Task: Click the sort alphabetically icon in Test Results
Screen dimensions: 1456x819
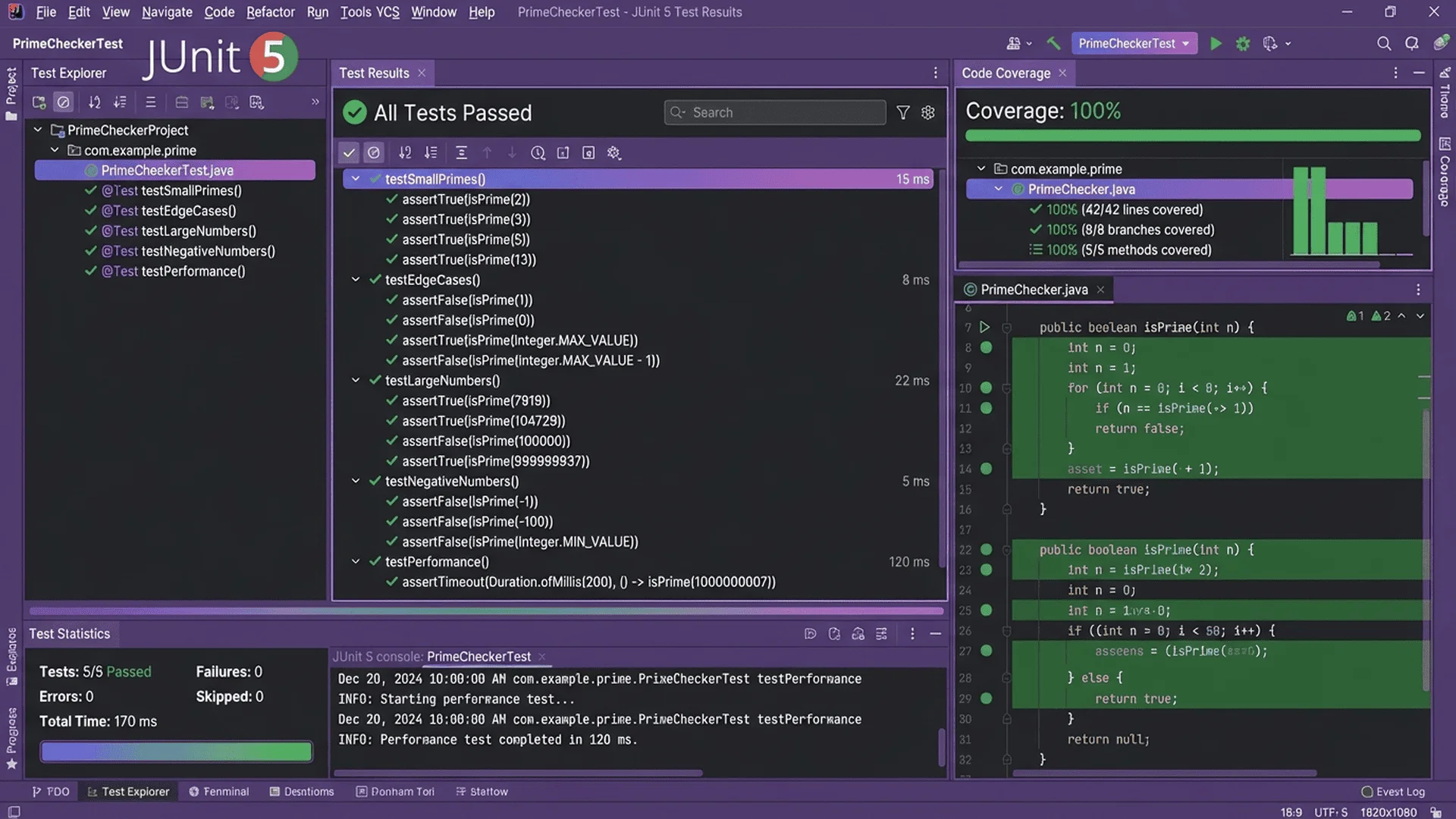Action: [405, 153]
